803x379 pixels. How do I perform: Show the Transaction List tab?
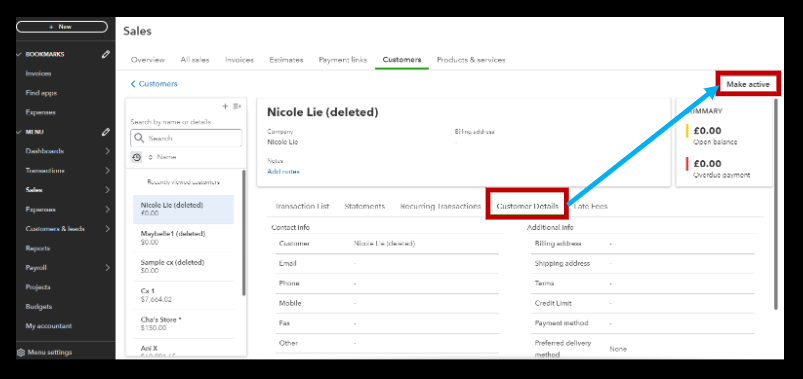[302, 206]
